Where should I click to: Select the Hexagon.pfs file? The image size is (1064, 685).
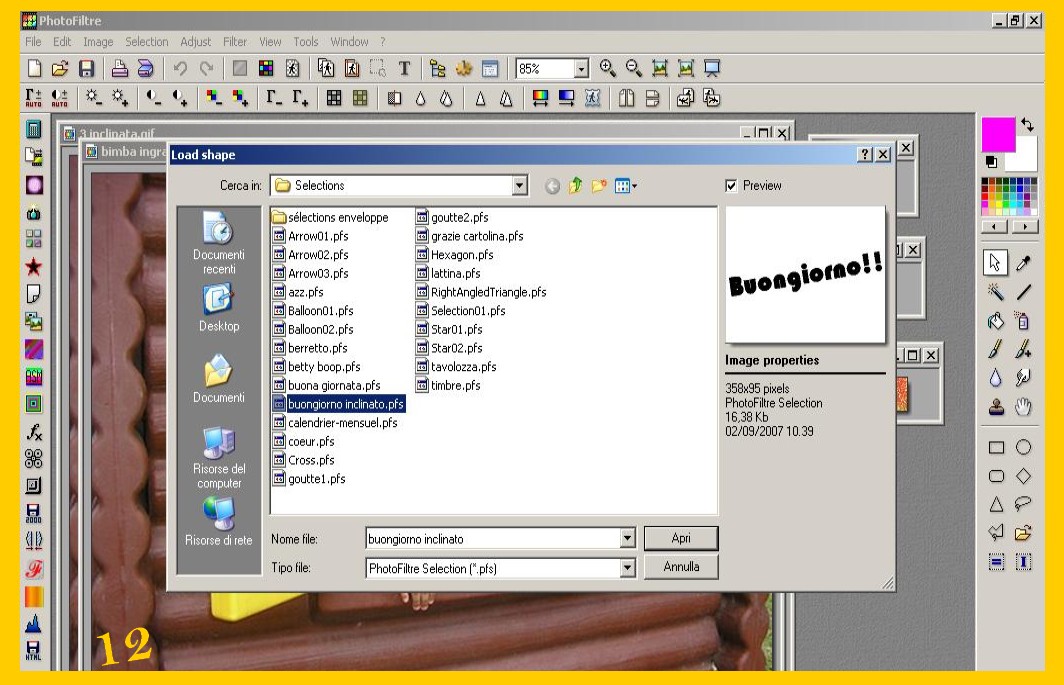tap(461, 255)
